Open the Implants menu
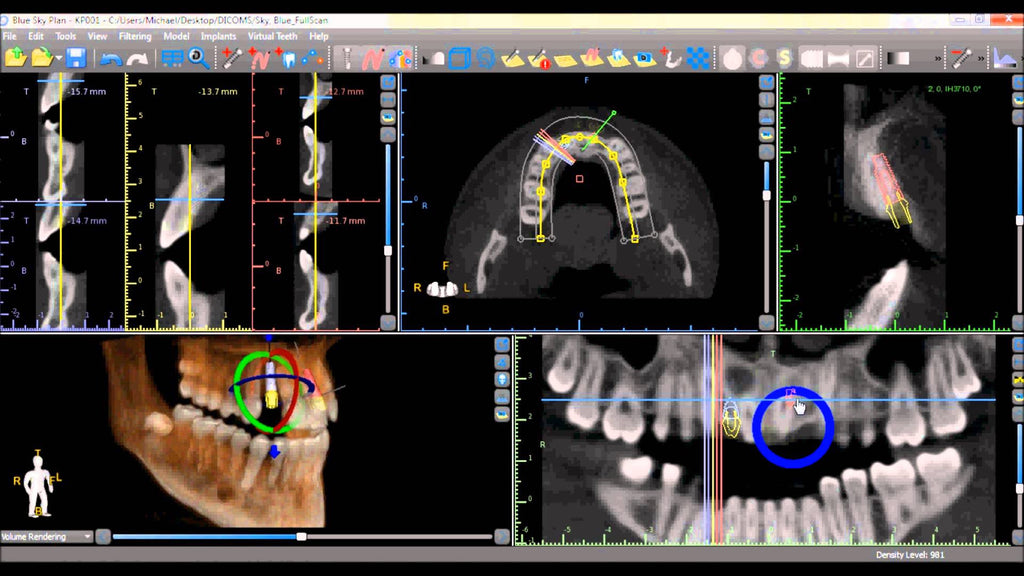 coord(218,36)
